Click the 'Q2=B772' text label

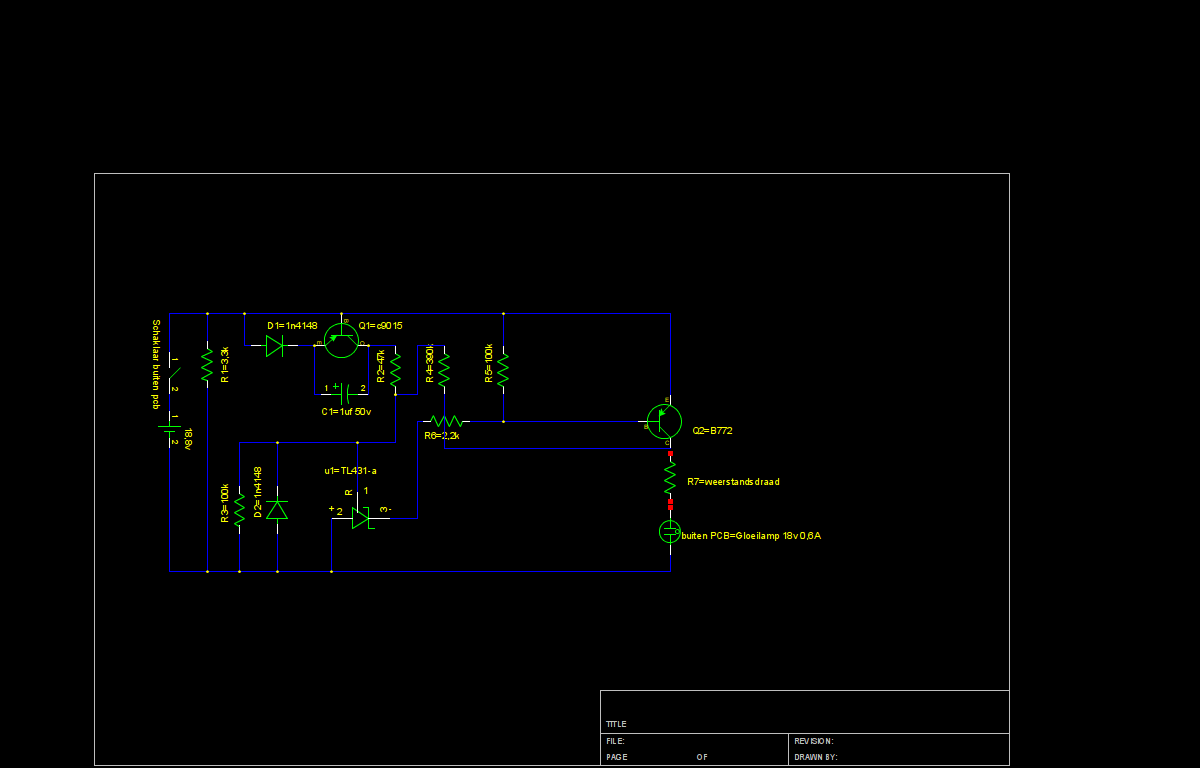click(714, 430)
